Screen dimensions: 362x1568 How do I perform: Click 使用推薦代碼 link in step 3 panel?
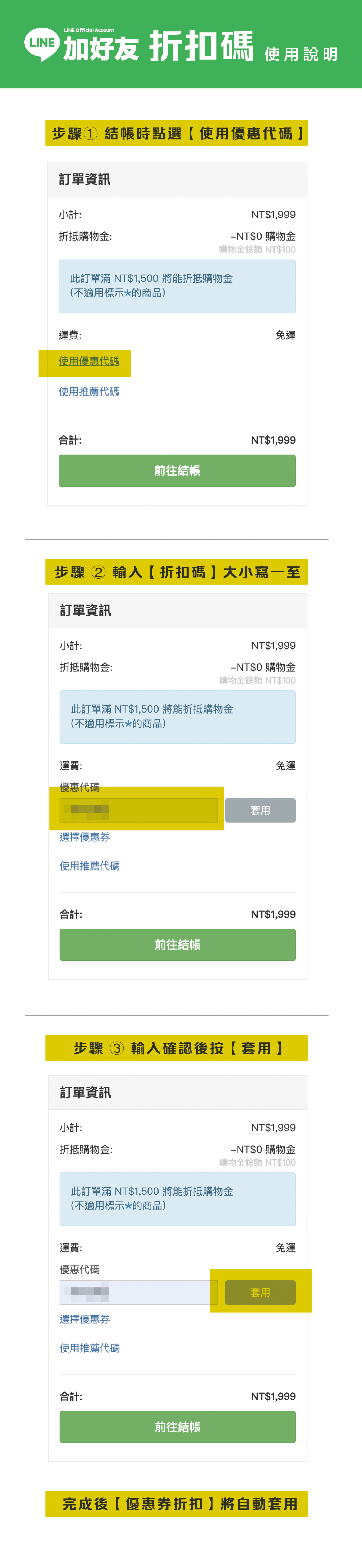[89, 1348]
